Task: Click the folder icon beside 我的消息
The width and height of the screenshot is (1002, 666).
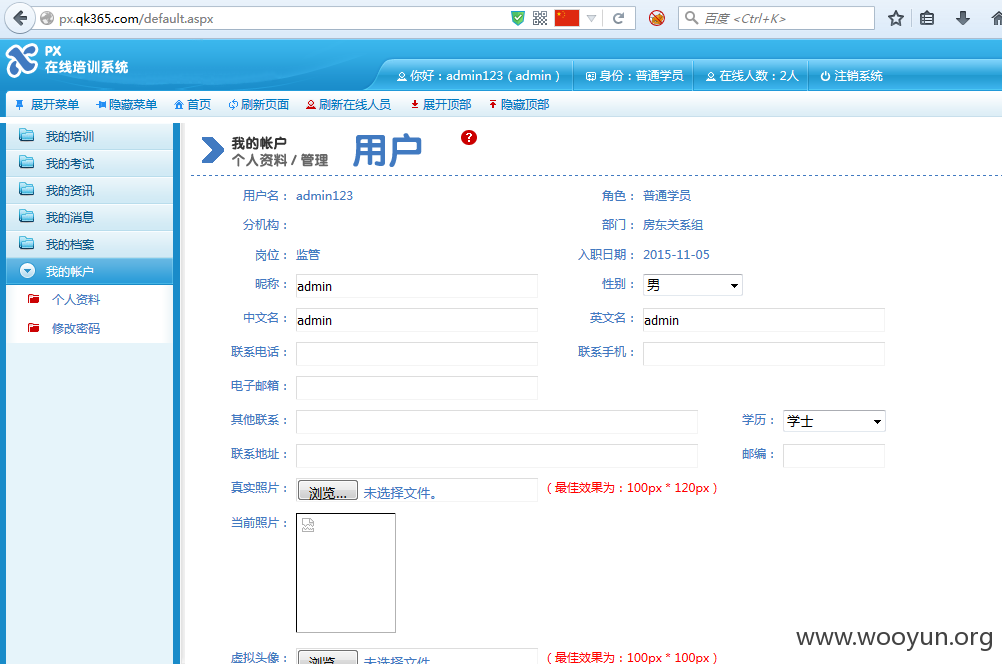Action: [27, 216]
